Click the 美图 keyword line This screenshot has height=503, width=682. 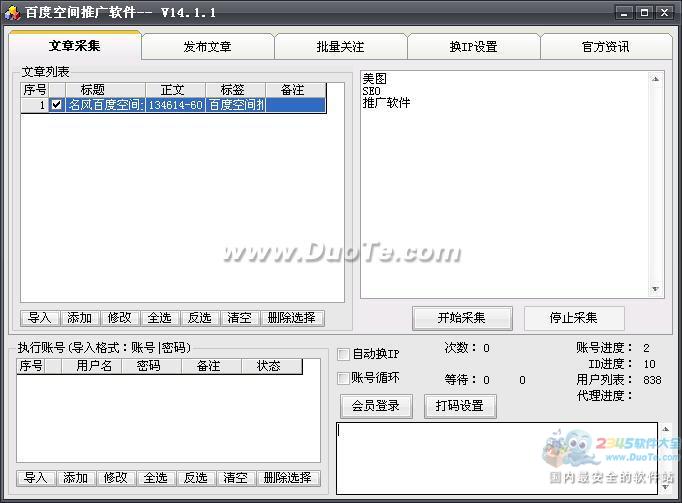pos(374,79)
